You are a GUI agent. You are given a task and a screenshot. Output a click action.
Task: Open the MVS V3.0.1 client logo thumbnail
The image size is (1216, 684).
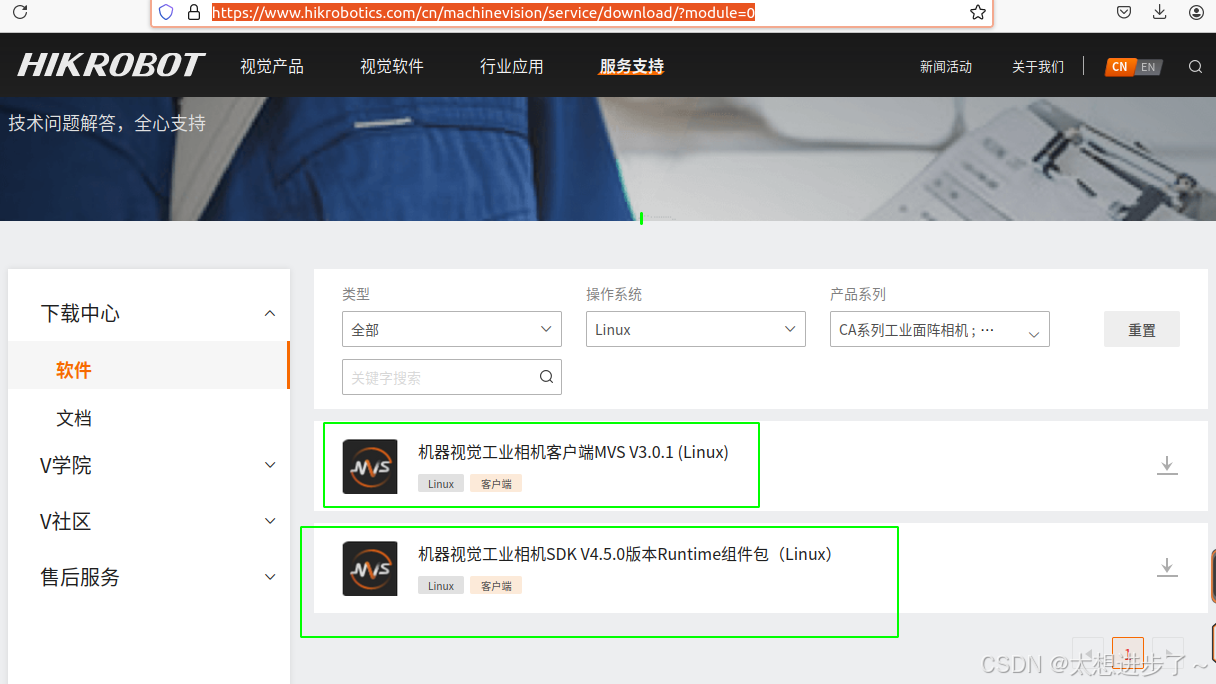[370, 466]
